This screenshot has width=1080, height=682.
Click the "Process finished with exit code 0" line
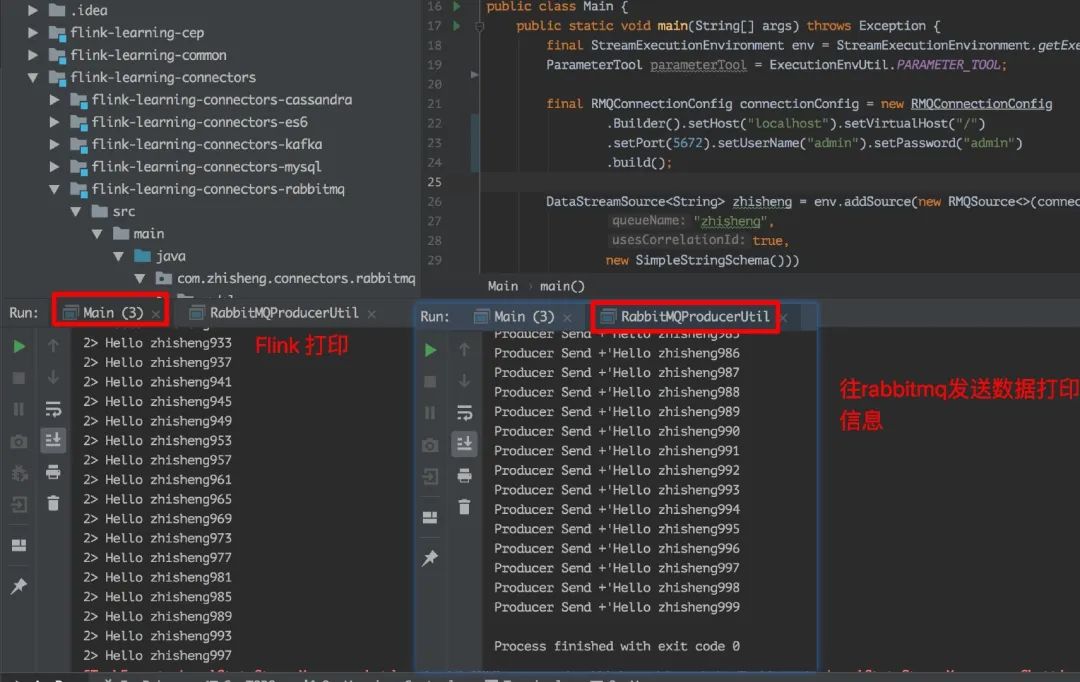coord(616,646)
